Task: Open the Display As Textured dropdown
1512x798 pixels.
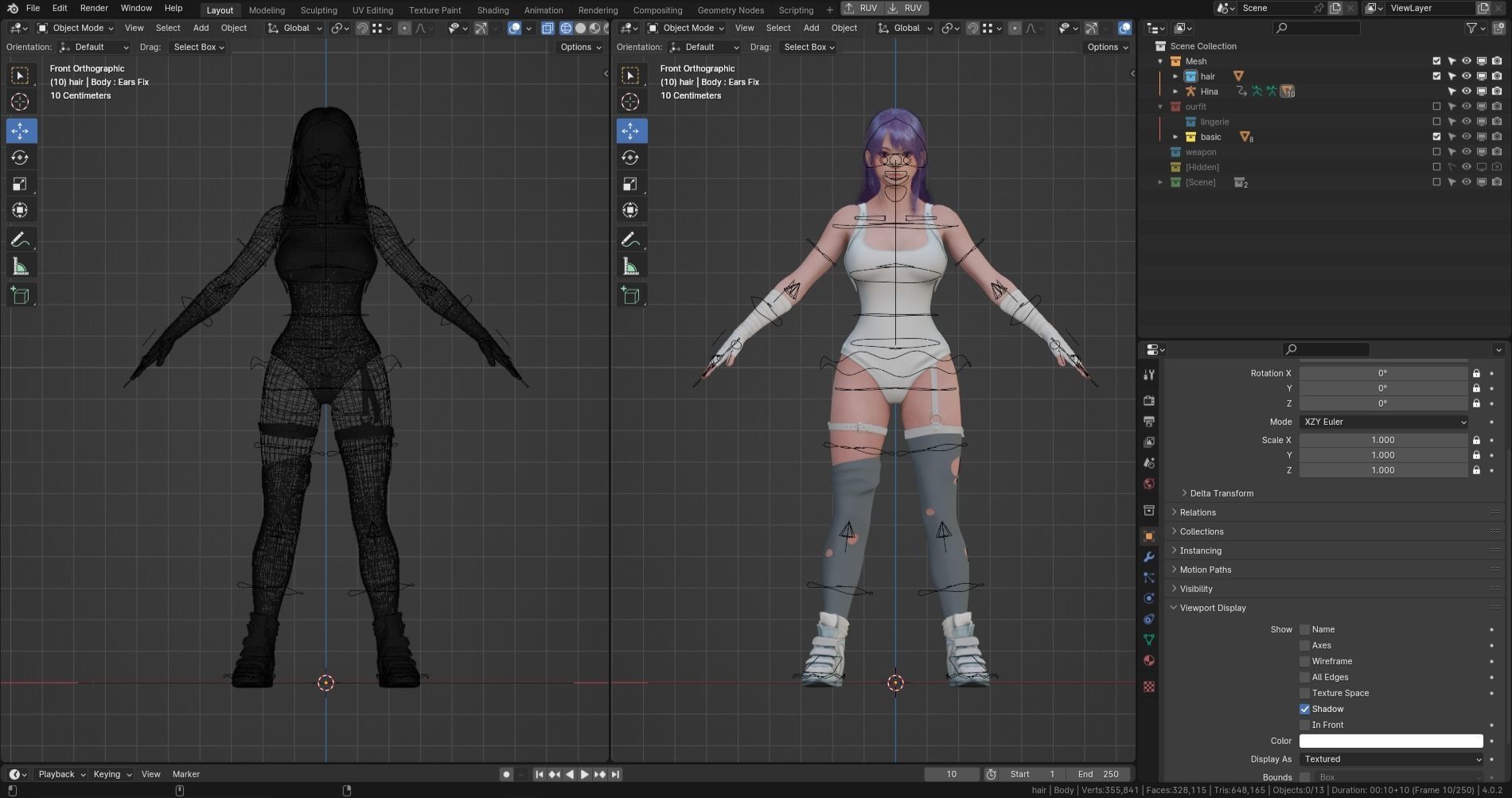Action: [x=1391, y=759]
